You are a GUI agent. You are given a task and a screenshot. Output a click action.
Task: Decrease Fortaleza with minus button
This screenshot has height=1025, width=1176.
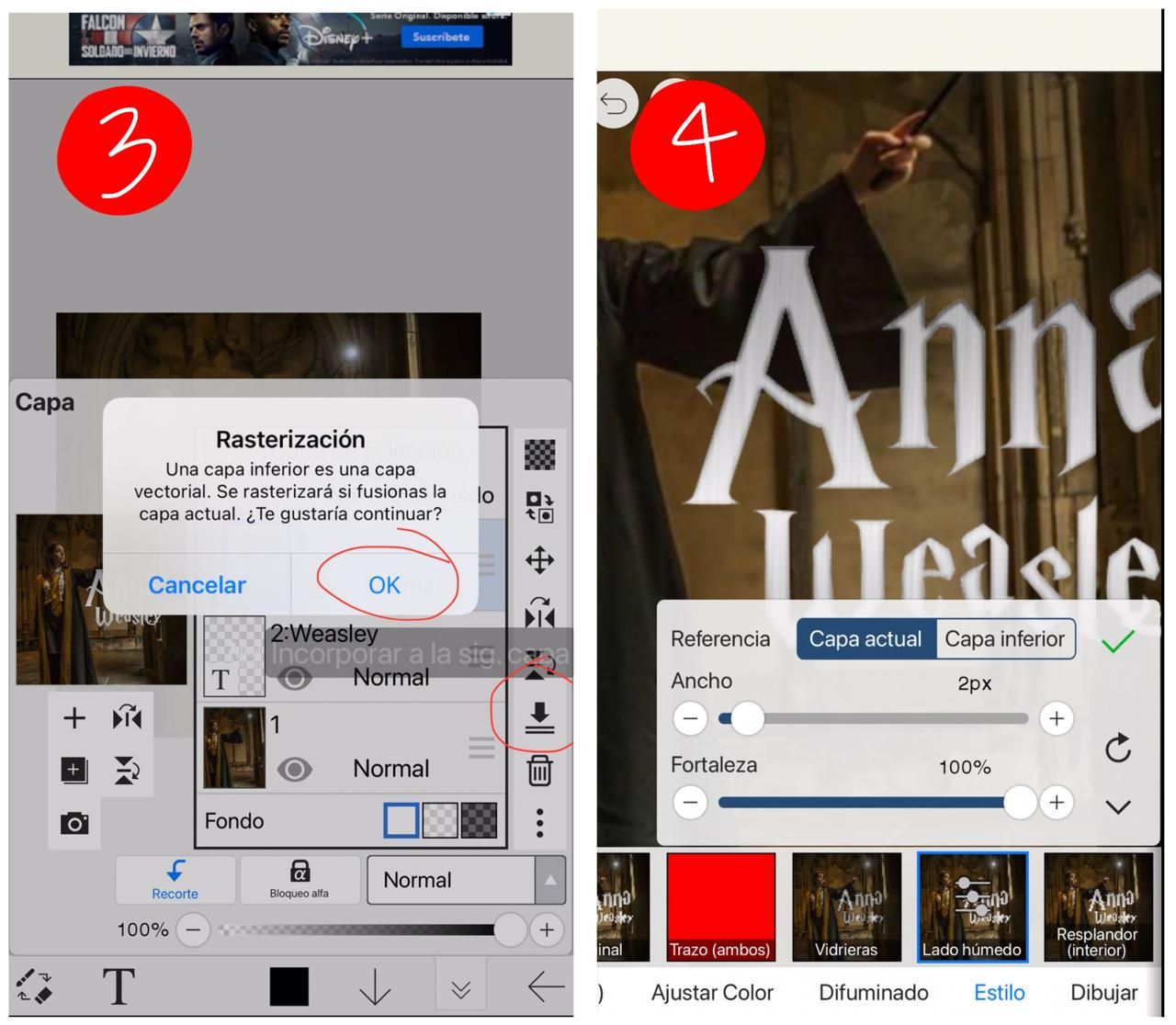click(691, 803)
